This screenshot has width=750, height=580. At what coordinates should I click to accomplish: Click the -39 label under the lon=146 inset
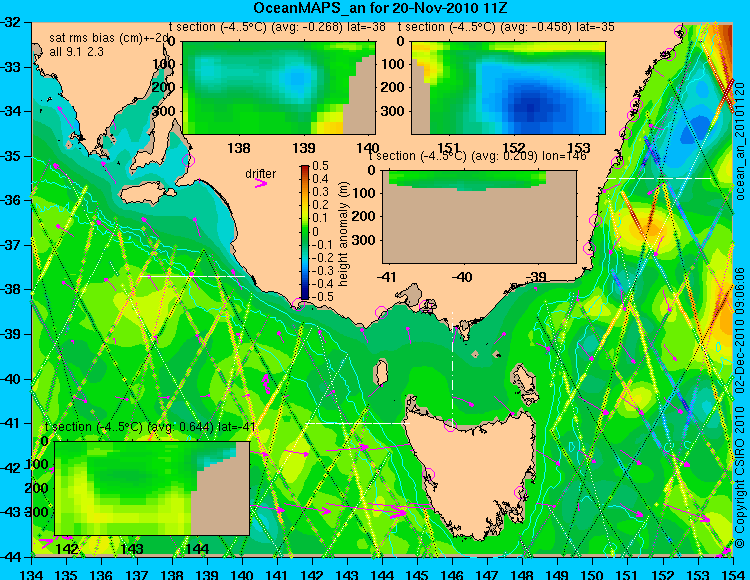537,277
